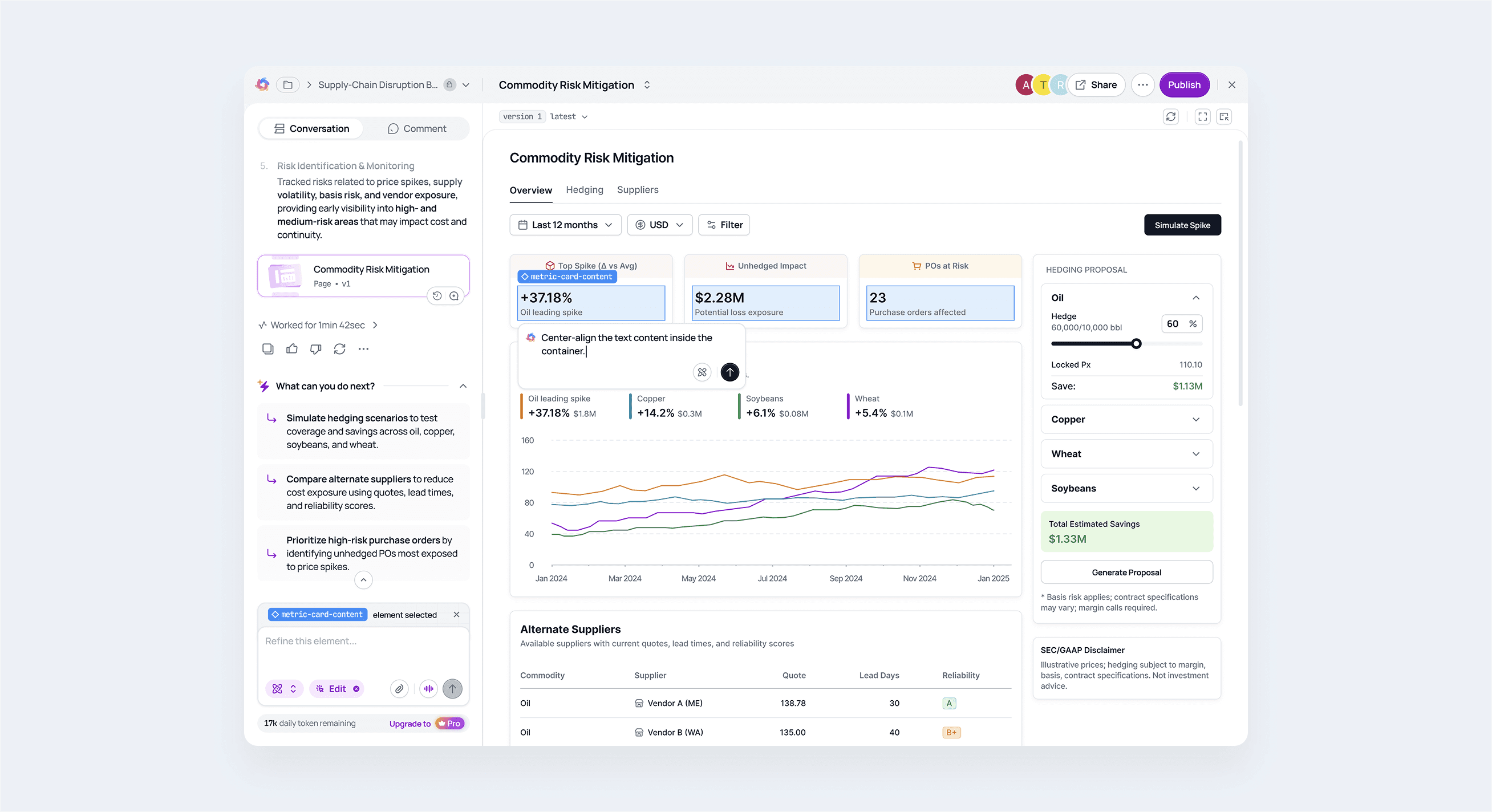
Task: Open the version latest dropdown
Action: (x=569, y=116)
